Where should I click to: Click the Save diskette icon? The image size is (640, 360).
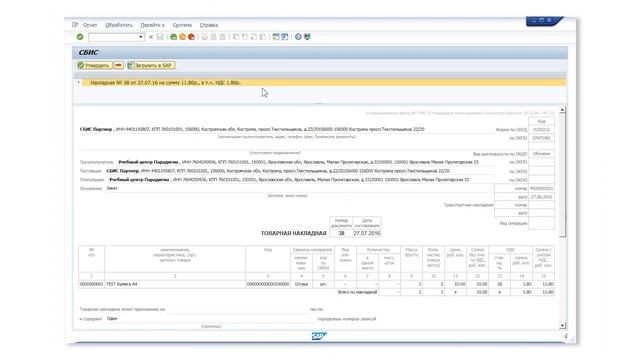[160, 37]
